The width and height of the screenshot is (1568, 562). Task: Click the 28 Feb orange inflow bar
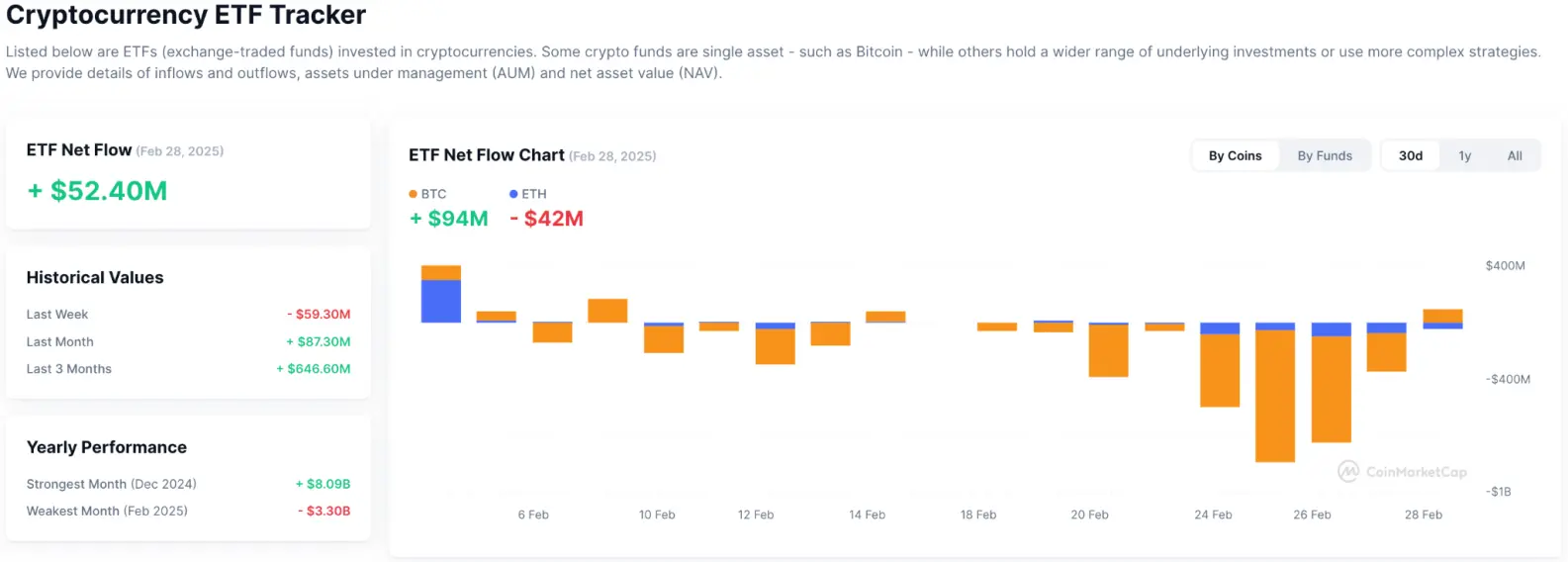click(x=1442, y=317)
